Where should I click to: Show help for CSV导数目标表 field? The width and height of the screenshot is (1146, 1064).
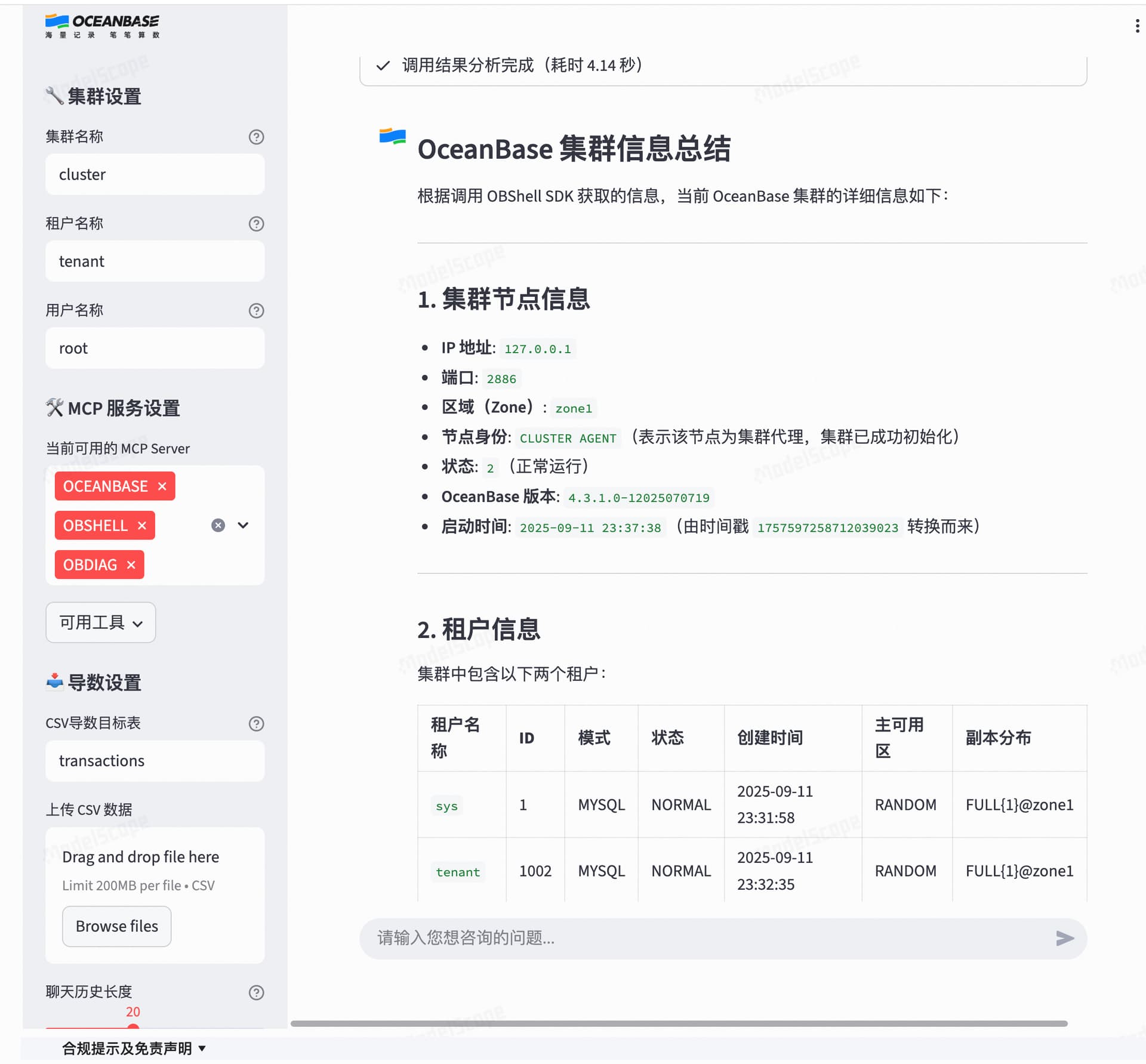pyautogui.click(x=256, y=723)
